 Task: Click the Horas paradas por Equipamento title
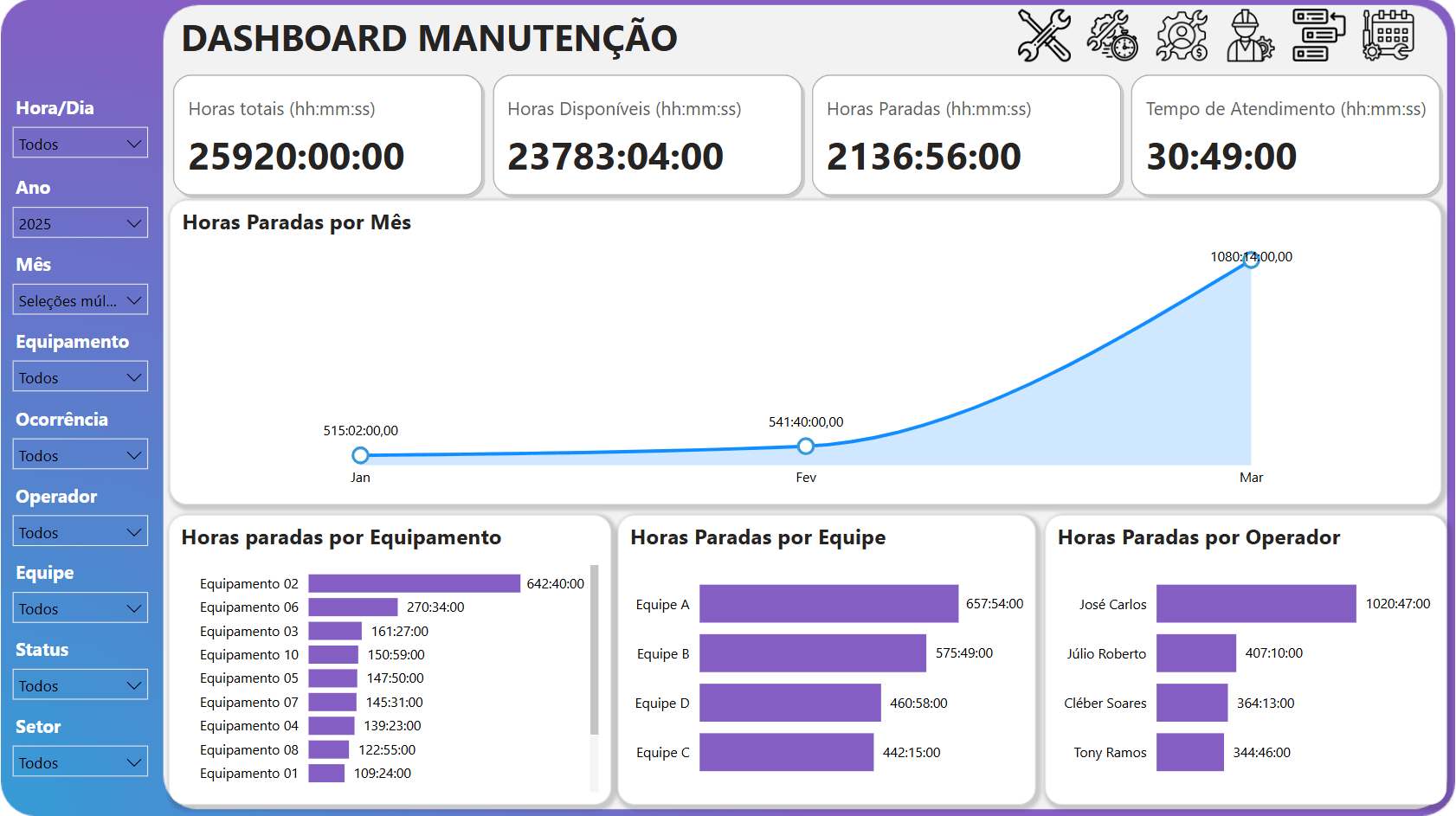pyautogui.click(x=341, y=538)
